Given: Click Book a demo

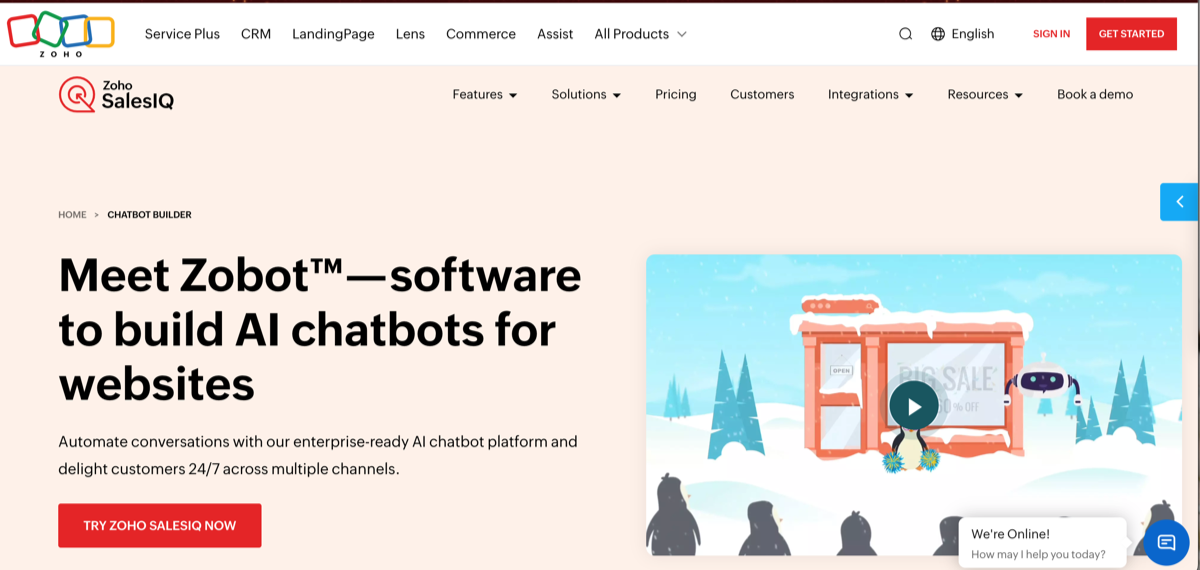Looking at the screenshot, I should click(x=1095, y=95).
